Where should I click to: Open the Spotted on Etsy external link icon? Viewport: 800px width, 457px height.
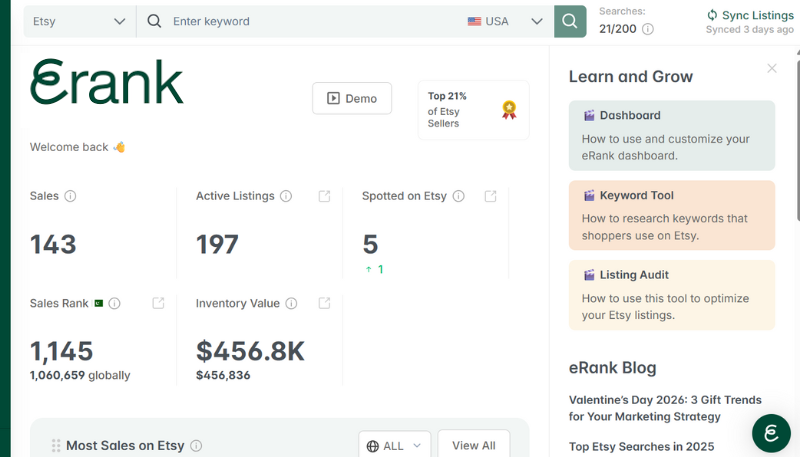(x=490, y=196)
